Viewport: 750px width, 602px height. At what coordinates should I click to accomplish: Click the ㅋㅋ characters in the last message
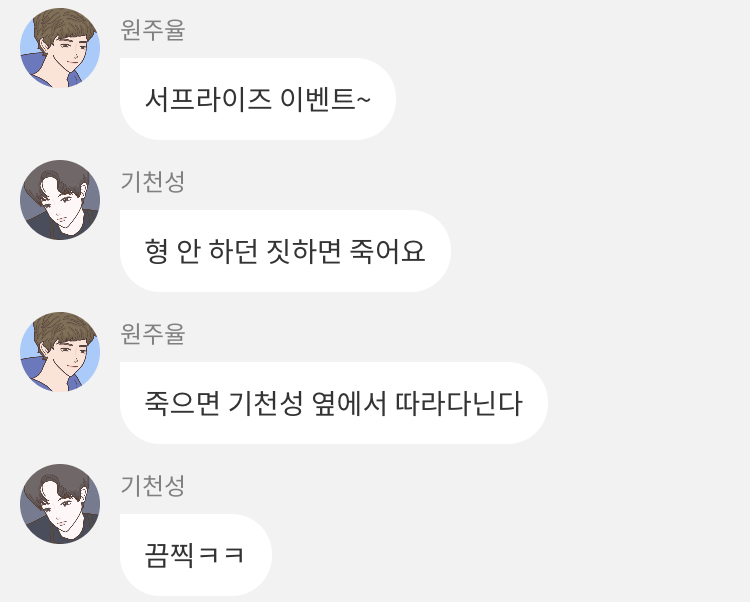[x=222, y=556]
